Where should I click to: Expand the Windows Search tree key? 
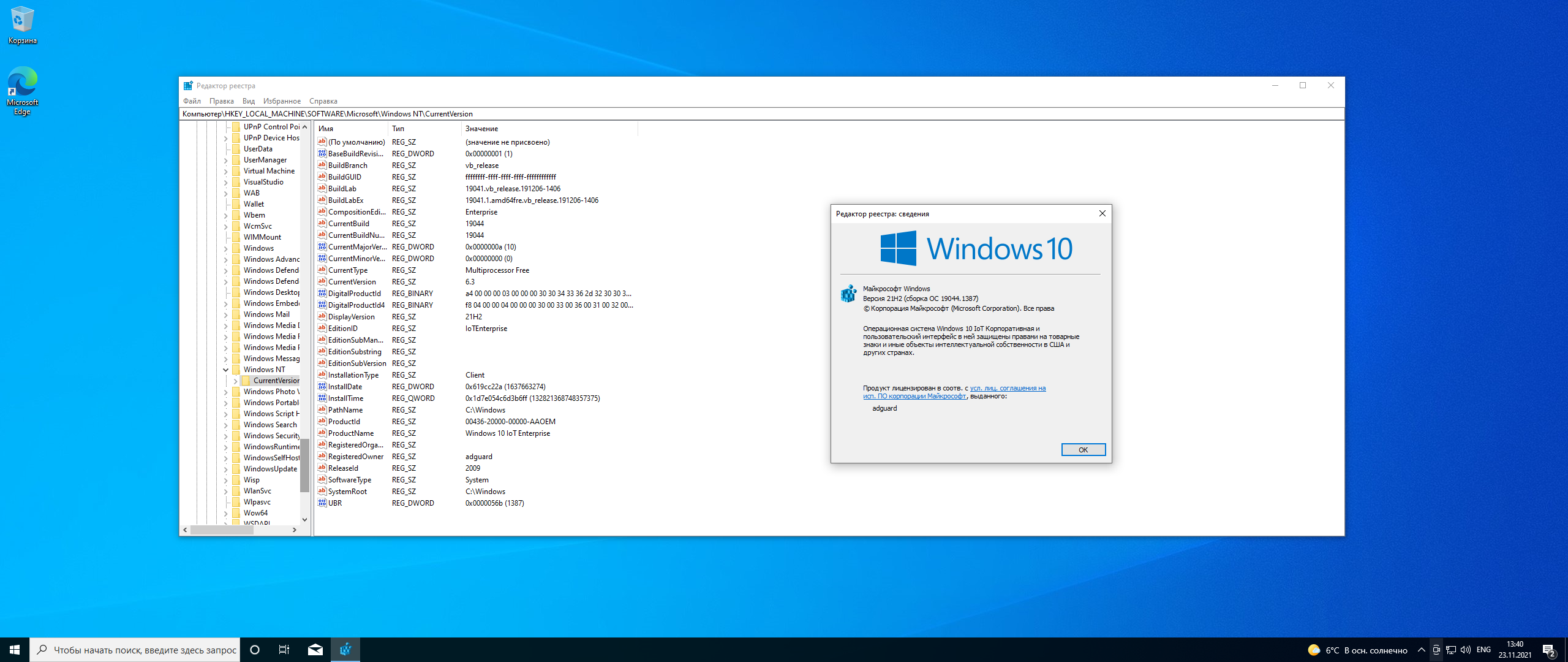[x=226, y=425]
